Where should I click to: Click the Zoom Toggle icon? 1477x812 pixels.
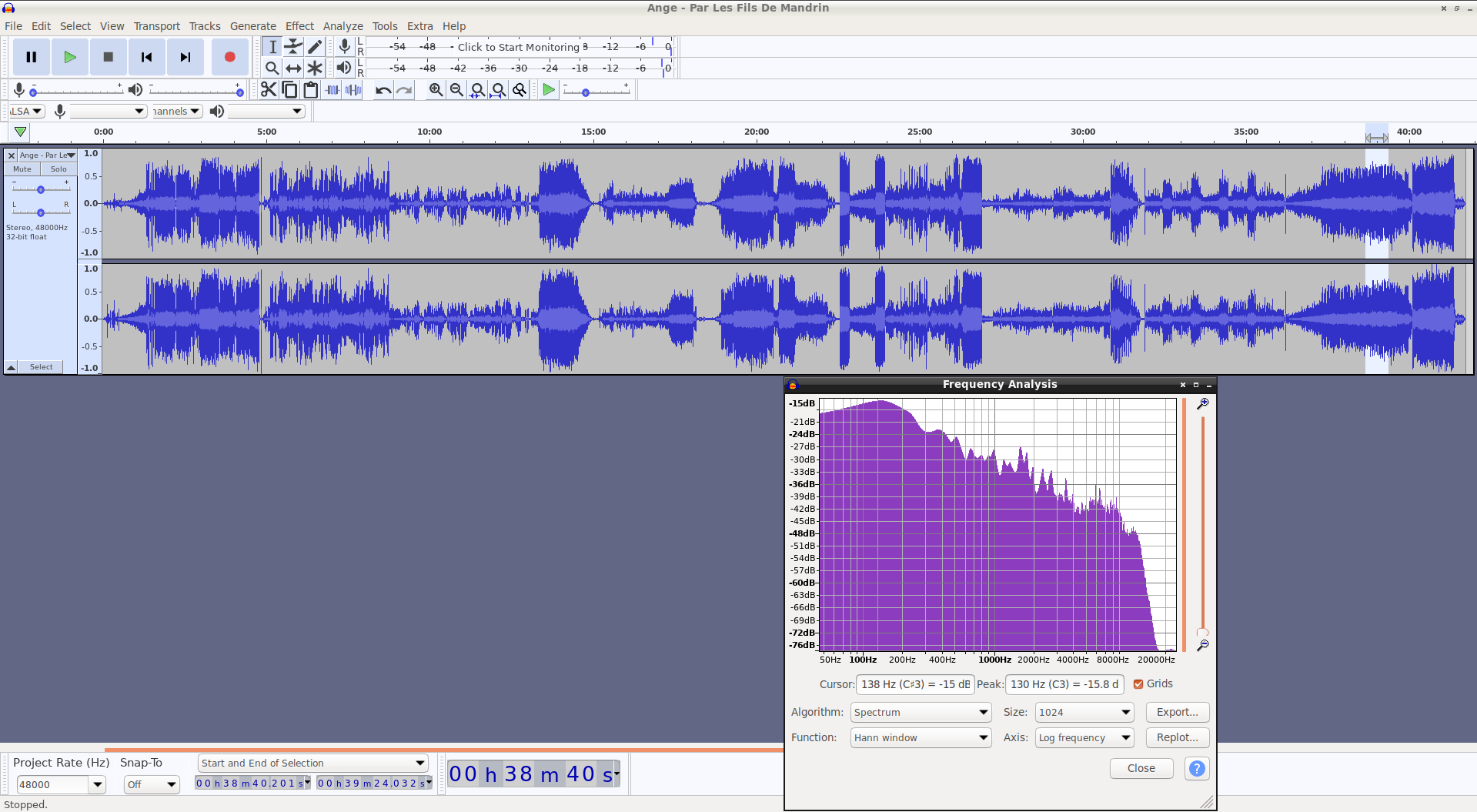coord(520,90)
